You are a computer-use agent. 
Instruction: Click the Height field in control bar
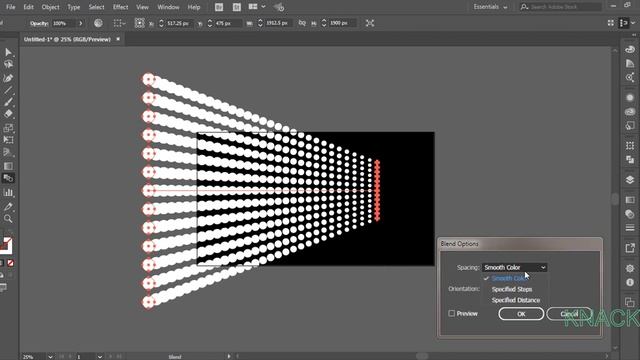[343, 23]
